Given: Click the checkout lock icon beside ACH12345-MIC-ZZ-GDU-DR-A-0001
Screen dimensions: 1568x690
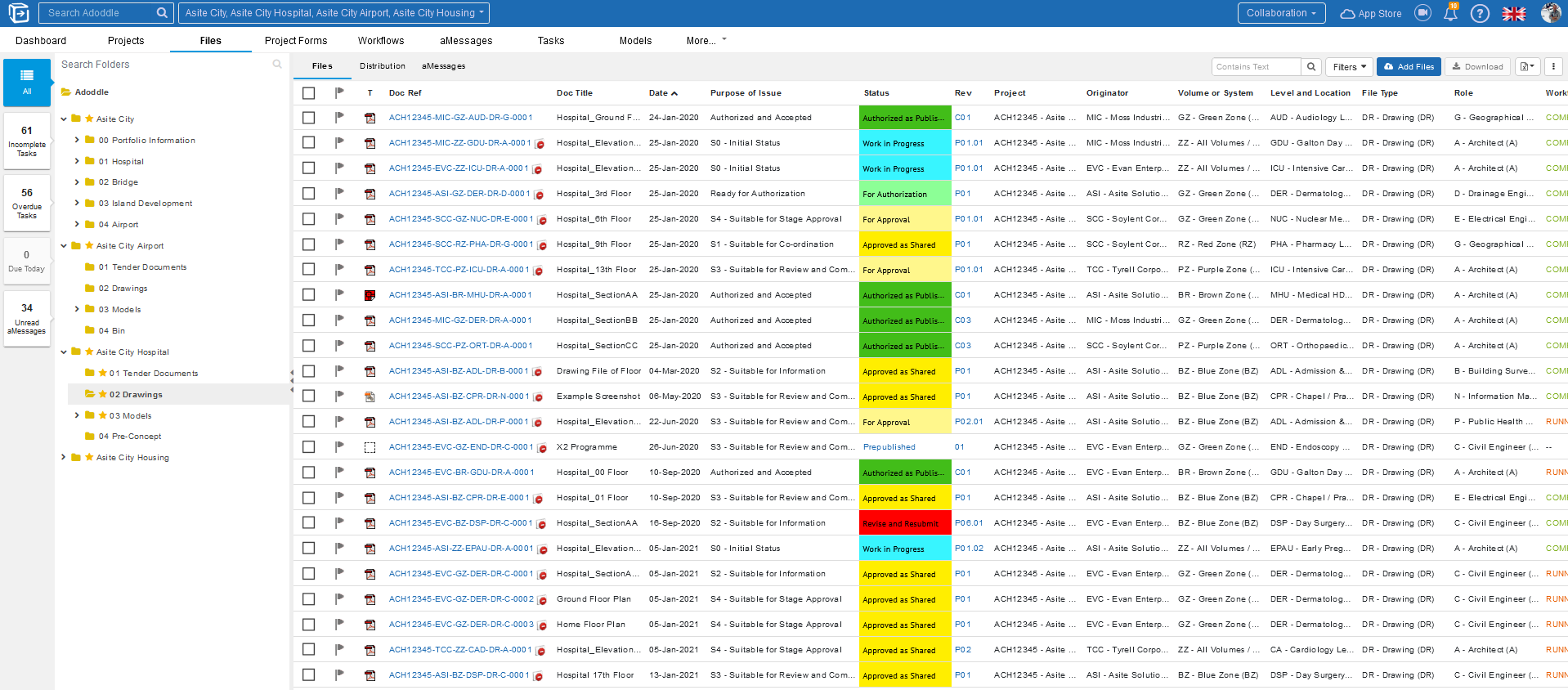Looking at the screenshot, I should click(540, 145).
